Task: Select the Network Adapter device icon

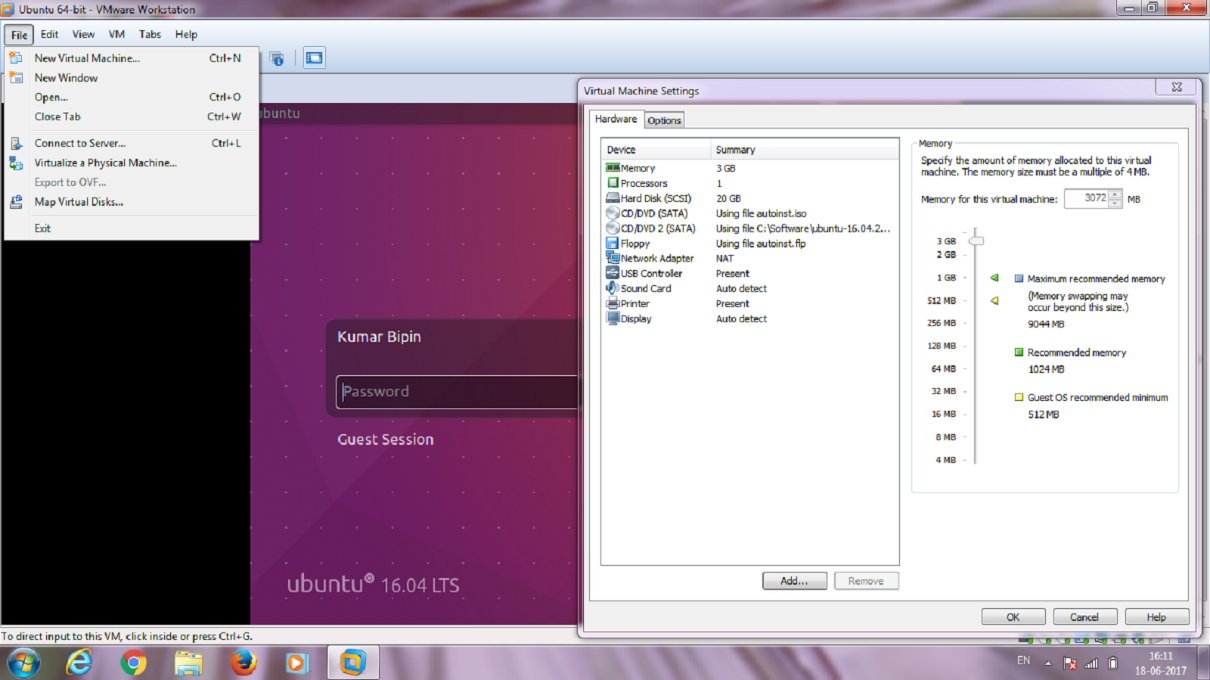Action: click(612, 258)
